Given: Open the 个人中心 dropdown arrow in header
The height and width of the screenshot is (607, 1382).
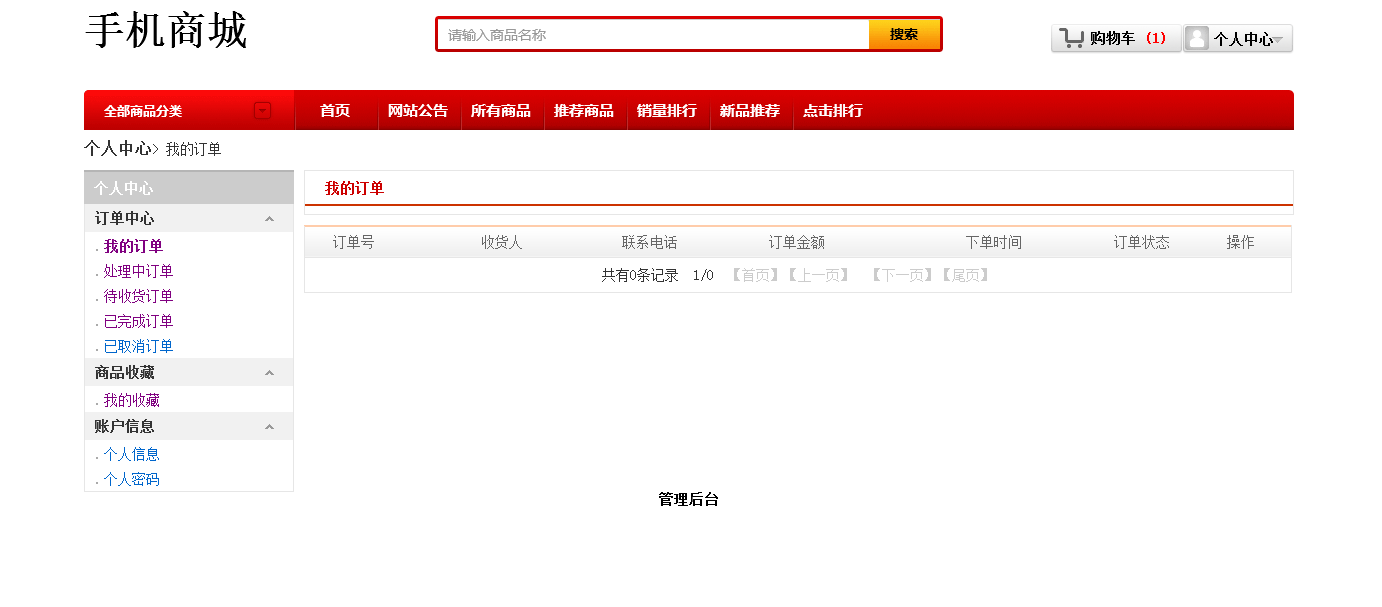Looking at the screenshot, I should tap(1278, 40).
